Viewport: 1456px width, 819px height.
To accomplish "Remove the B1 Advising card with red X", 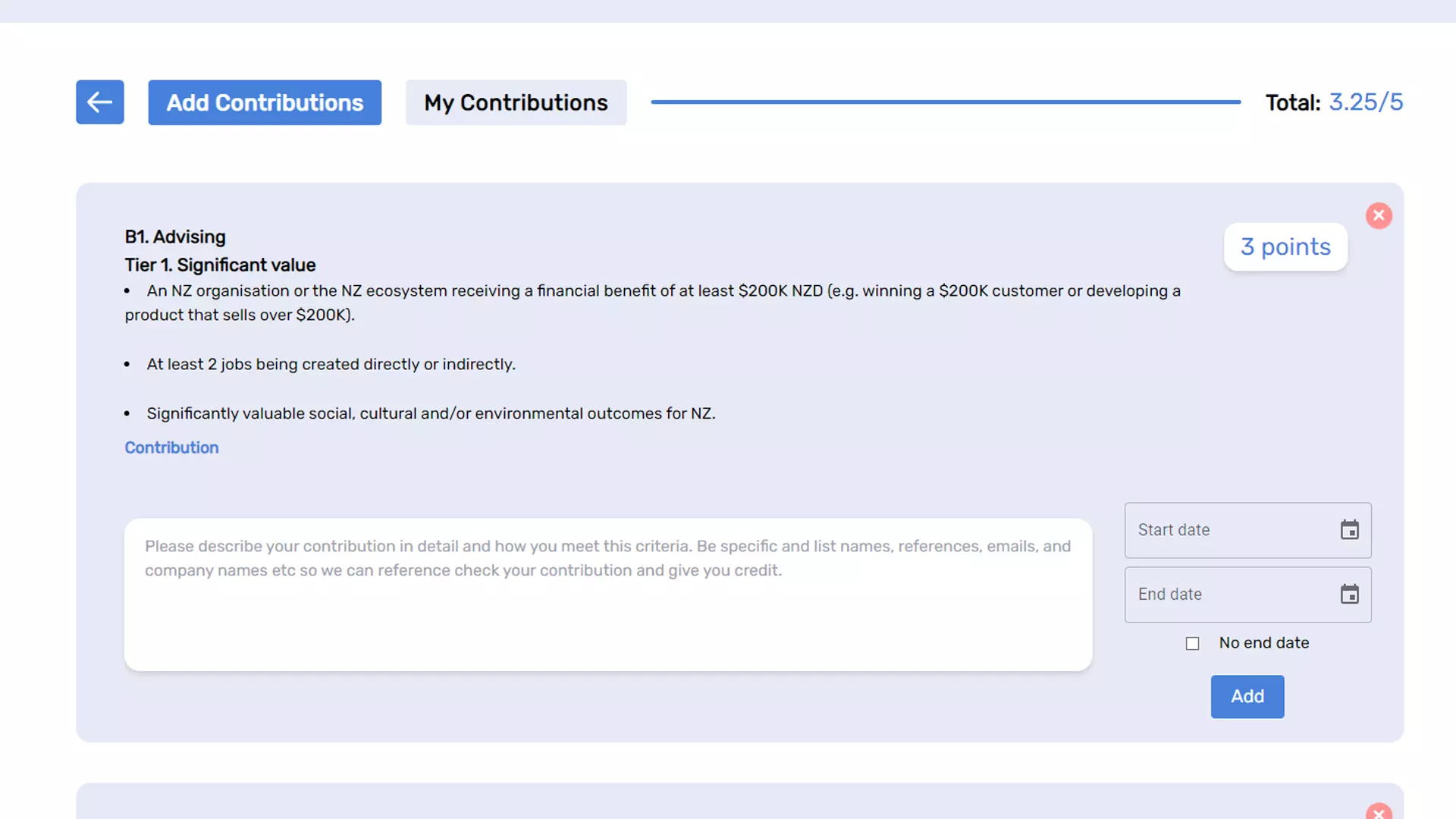I will click(x=1379, y=216).
